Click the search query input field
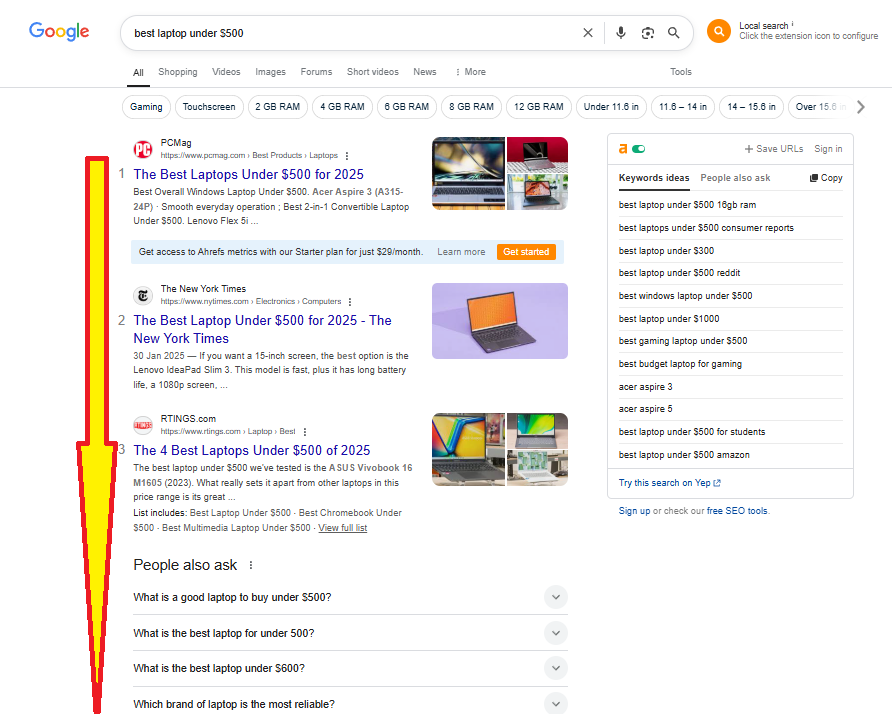Screen dimensions: 892x714 click(353, 33)
